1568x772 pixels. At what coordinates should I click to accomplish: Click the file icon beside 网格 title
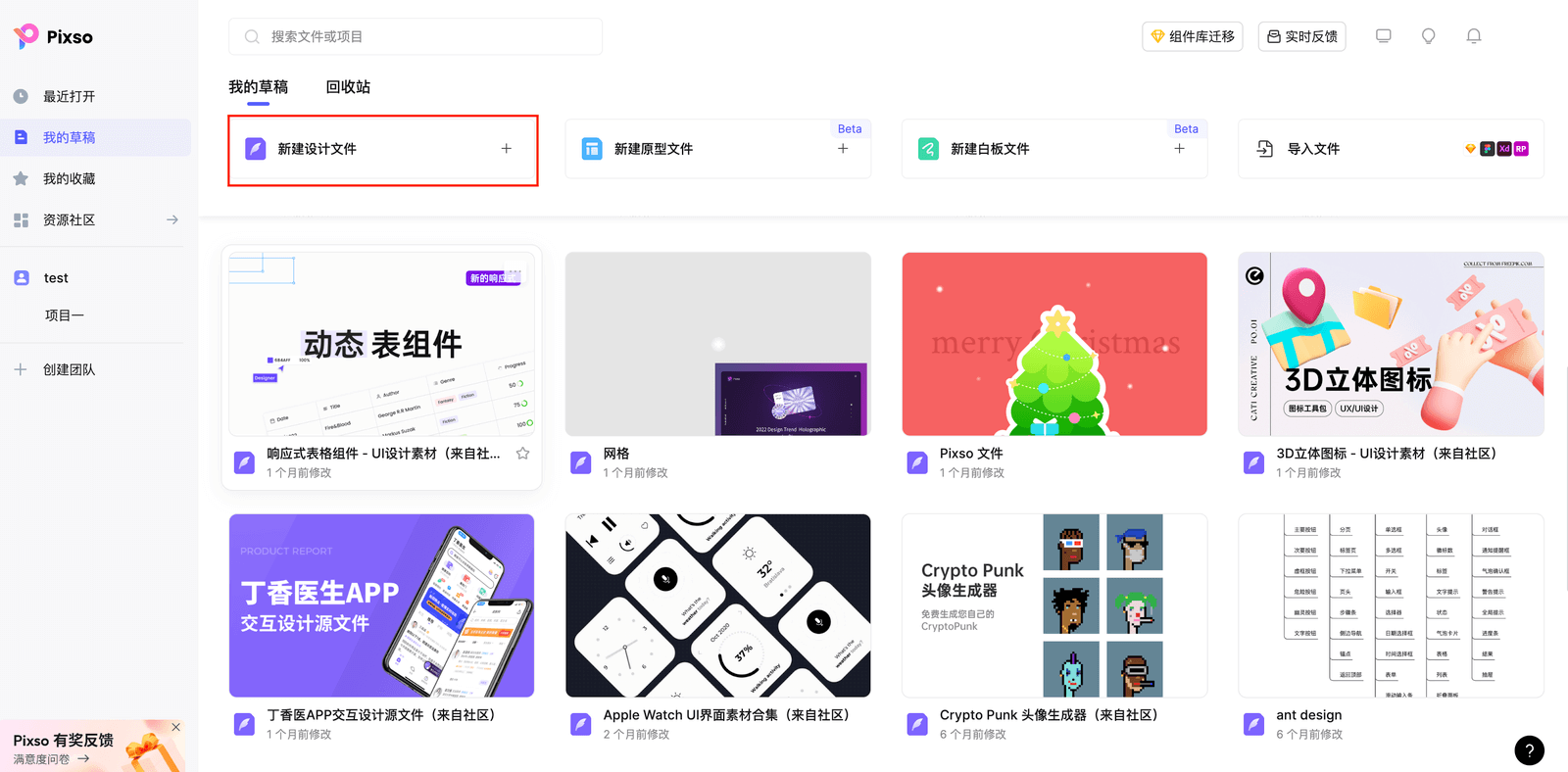click(x=581, y=462)
